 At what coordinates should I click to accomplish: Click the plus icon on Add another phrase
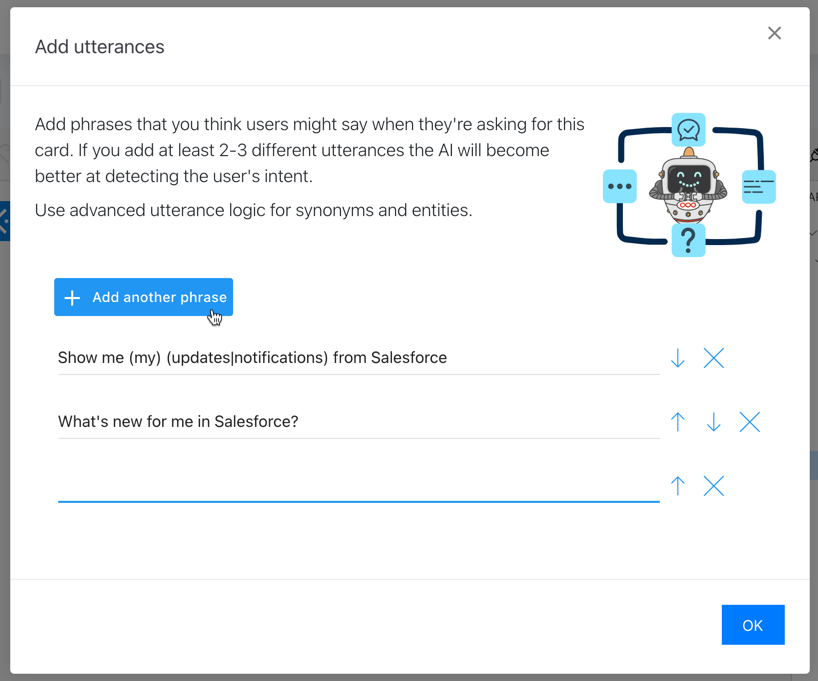click(72, 298)
